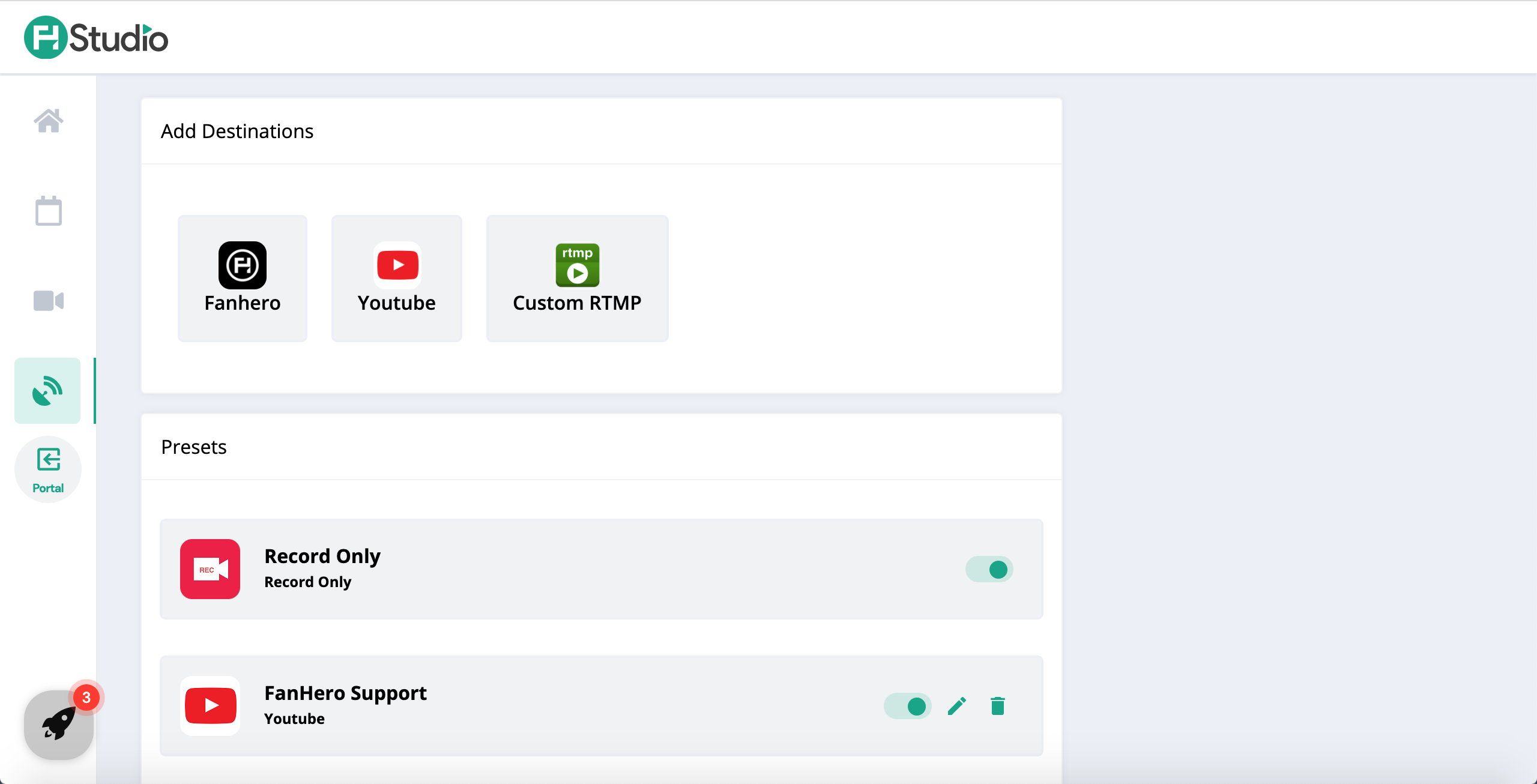Edit FanHero Support preset with pencil
Screen dimensions: 1537x784
tap(957, 706)
